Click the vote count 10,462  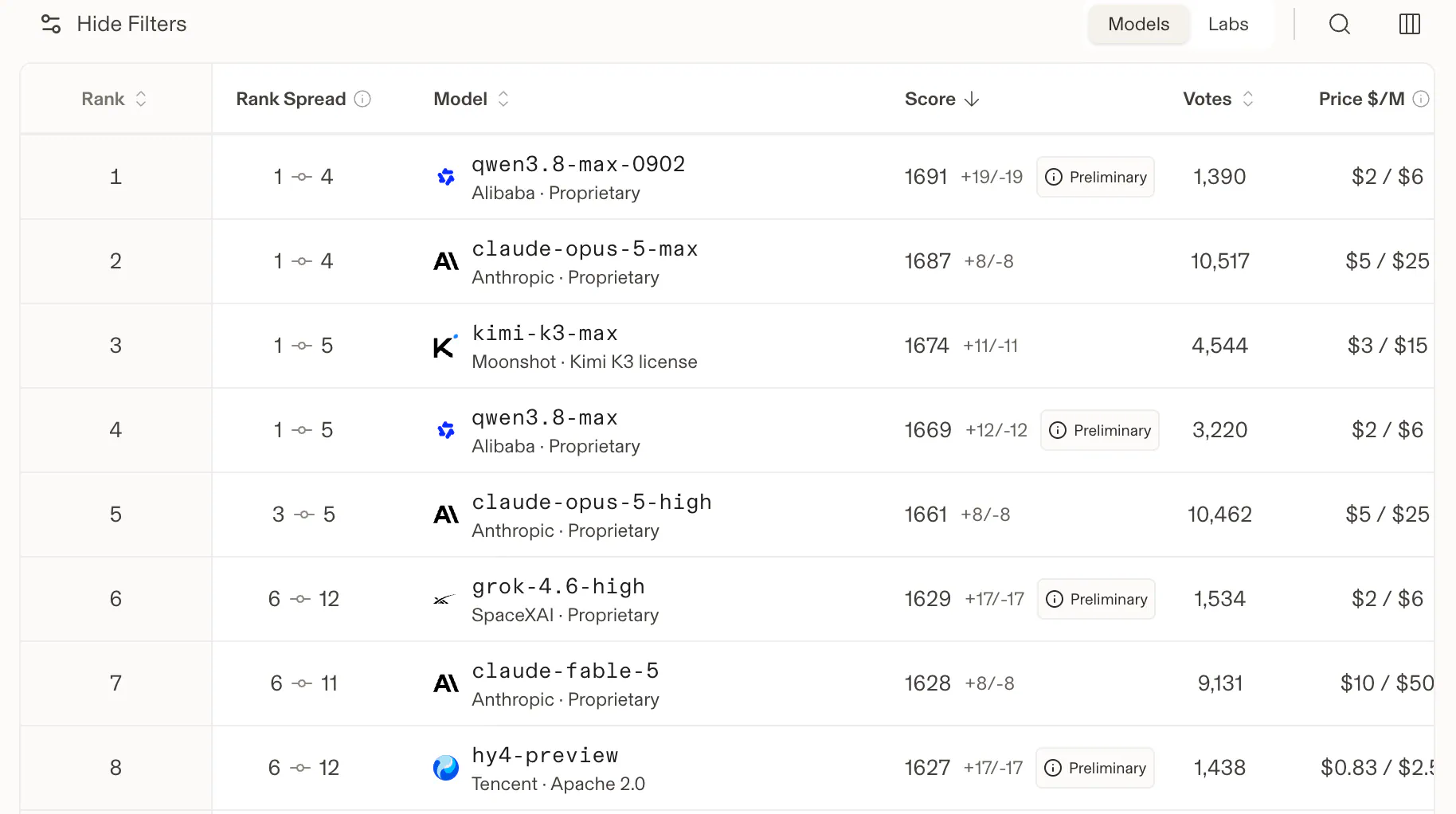click(x=1219, y=515)
